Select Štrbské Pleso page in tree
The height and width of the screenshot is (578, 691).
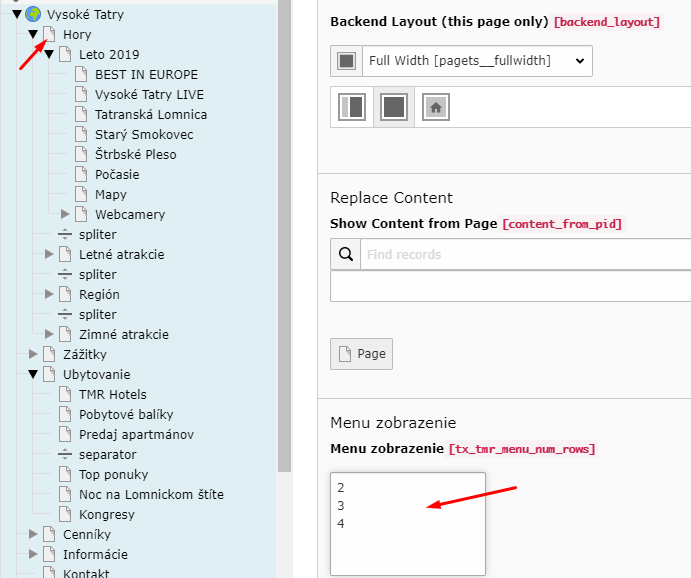[135, 154]
